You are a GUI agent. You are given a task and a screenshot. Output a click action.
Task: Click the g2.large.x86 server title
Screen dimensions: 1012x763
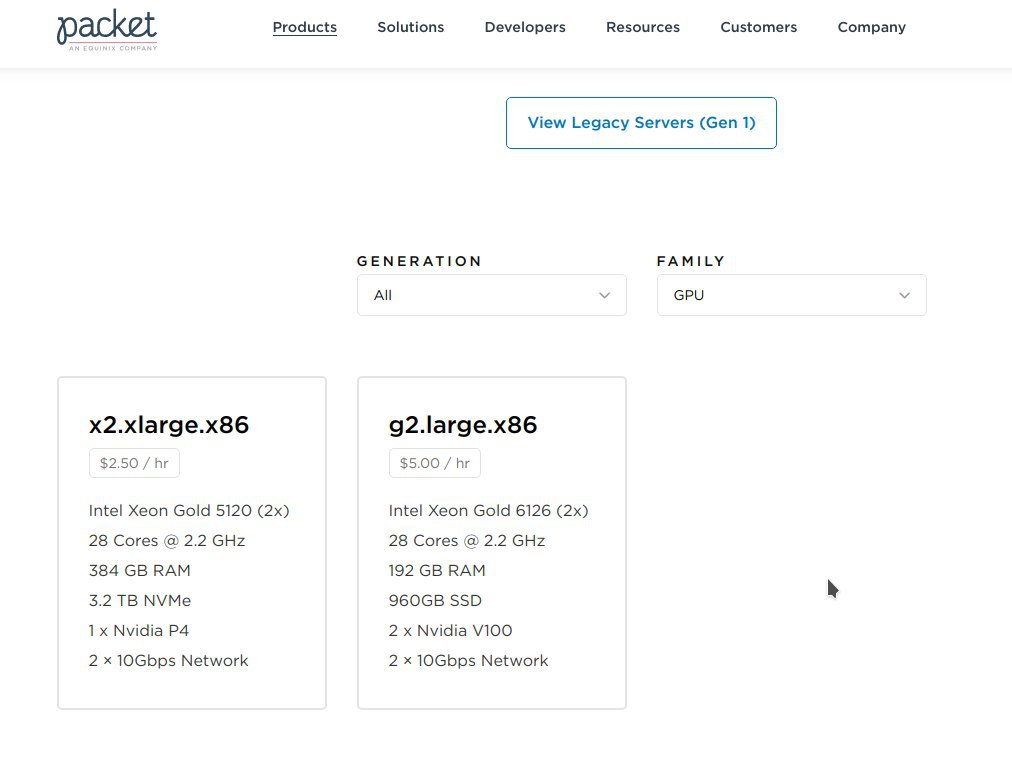tap(462, 425)
